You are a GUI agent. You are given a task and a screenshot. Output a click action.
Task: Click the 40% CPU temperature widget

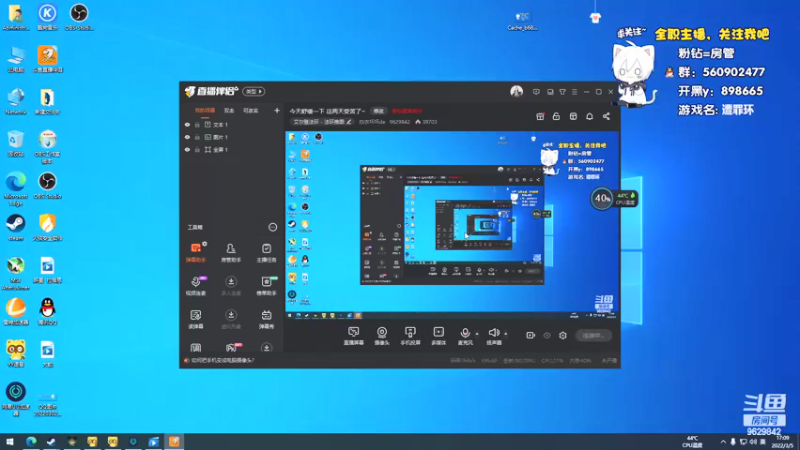(614, 198)
